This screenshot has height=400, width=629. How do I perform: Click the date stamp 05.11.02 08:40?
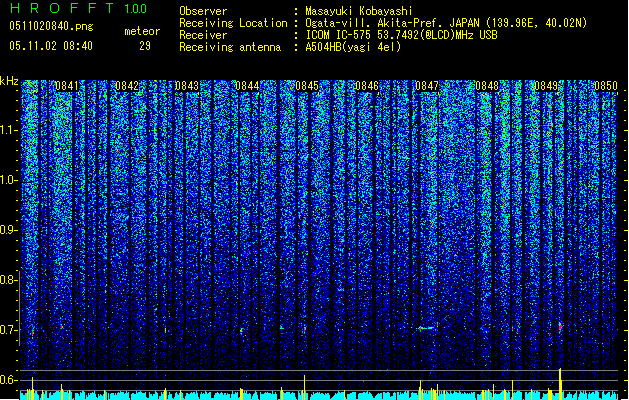(51, 46)
